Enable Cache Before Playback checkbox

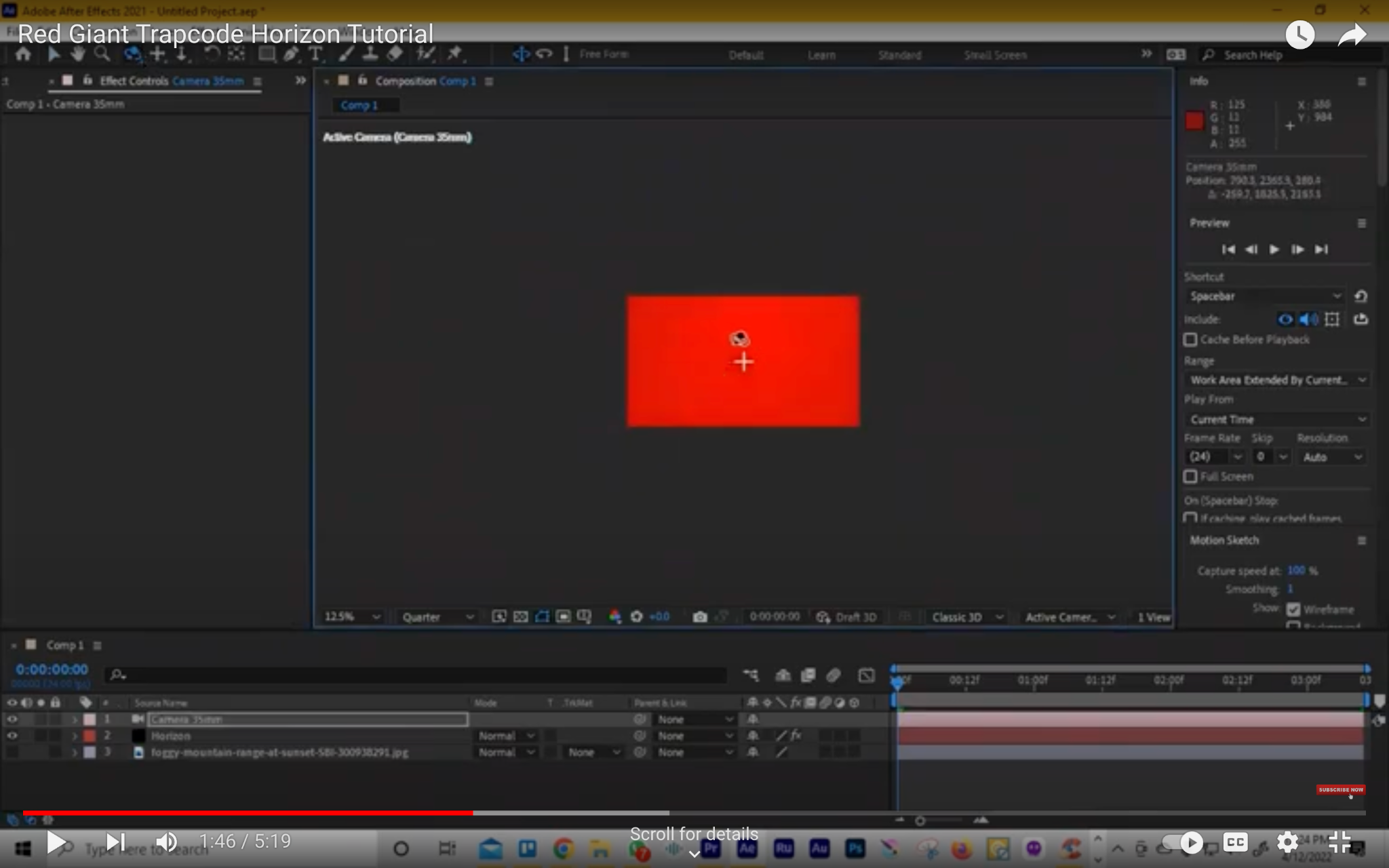(x=1190, y=339)
